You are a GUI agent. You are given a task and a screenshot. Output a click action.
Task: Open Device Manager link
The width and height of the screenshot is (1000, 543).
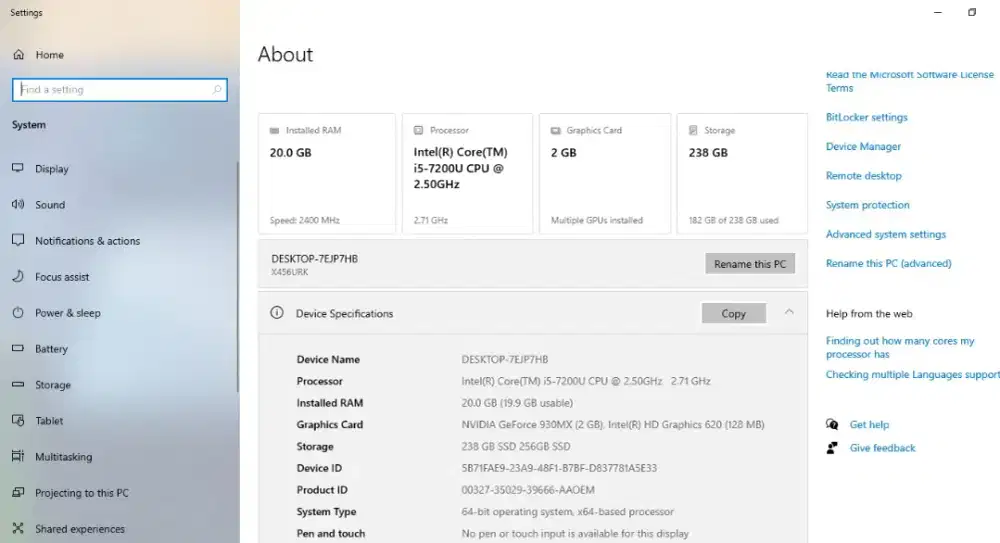tap(863, 146)
